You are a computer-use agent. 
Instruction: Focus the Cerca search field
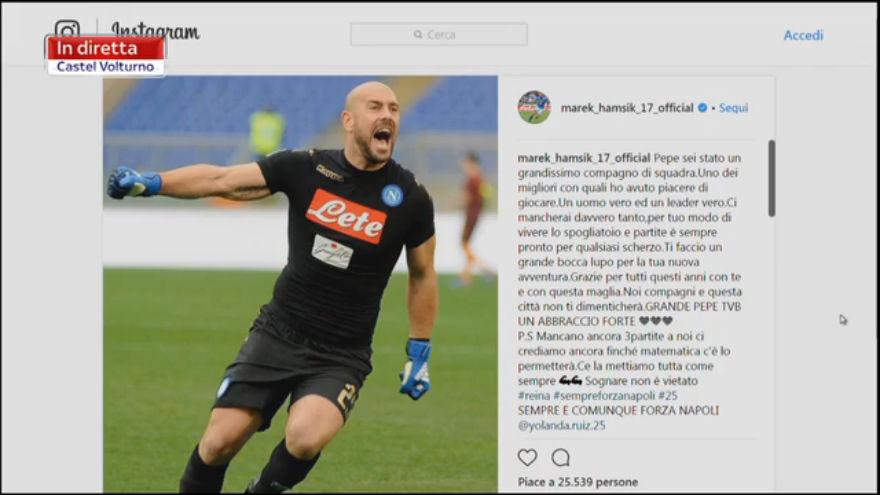click(x=439, y=34)
